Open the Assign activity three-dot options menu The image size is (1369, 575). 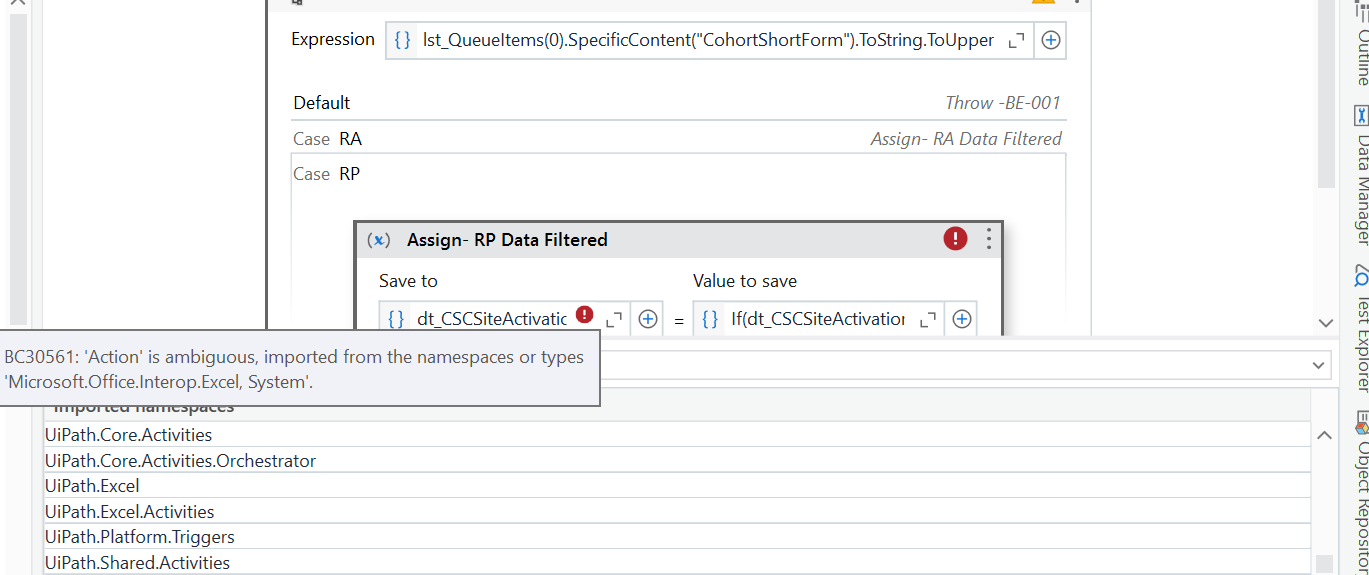click(x=988, y=239)
